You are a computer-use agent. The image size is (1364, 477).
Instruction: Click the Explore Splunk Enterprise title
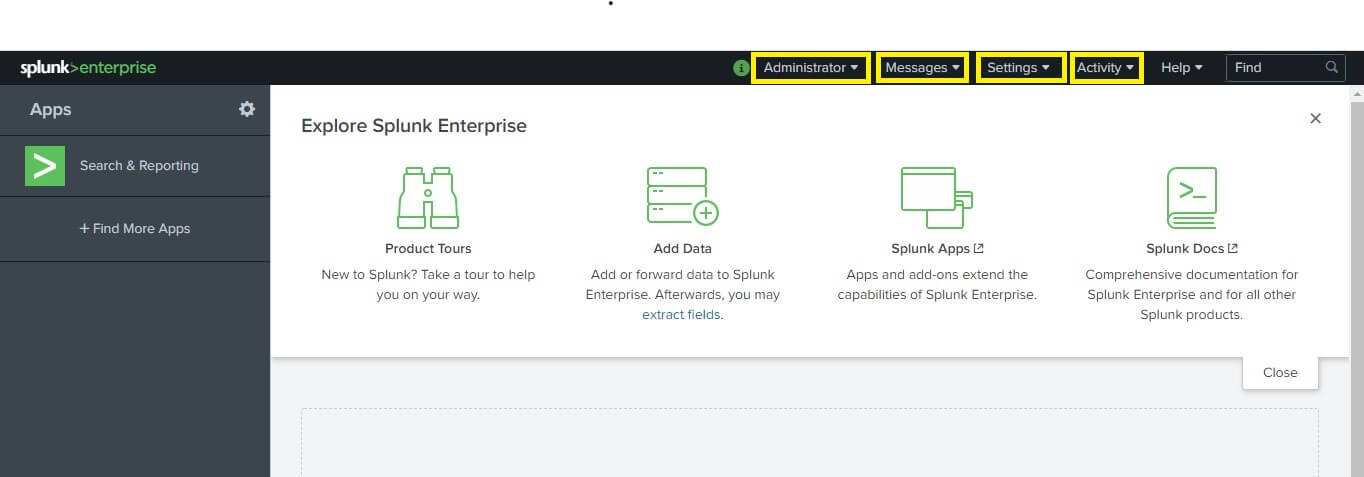[414, 126]
